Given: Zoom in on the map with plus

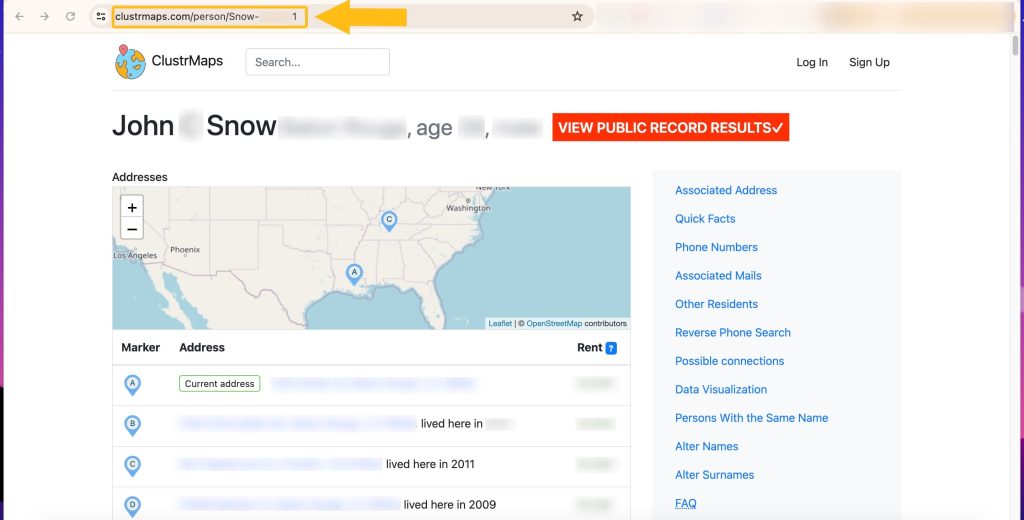Looking at the screenshot, I should [132, 207].
